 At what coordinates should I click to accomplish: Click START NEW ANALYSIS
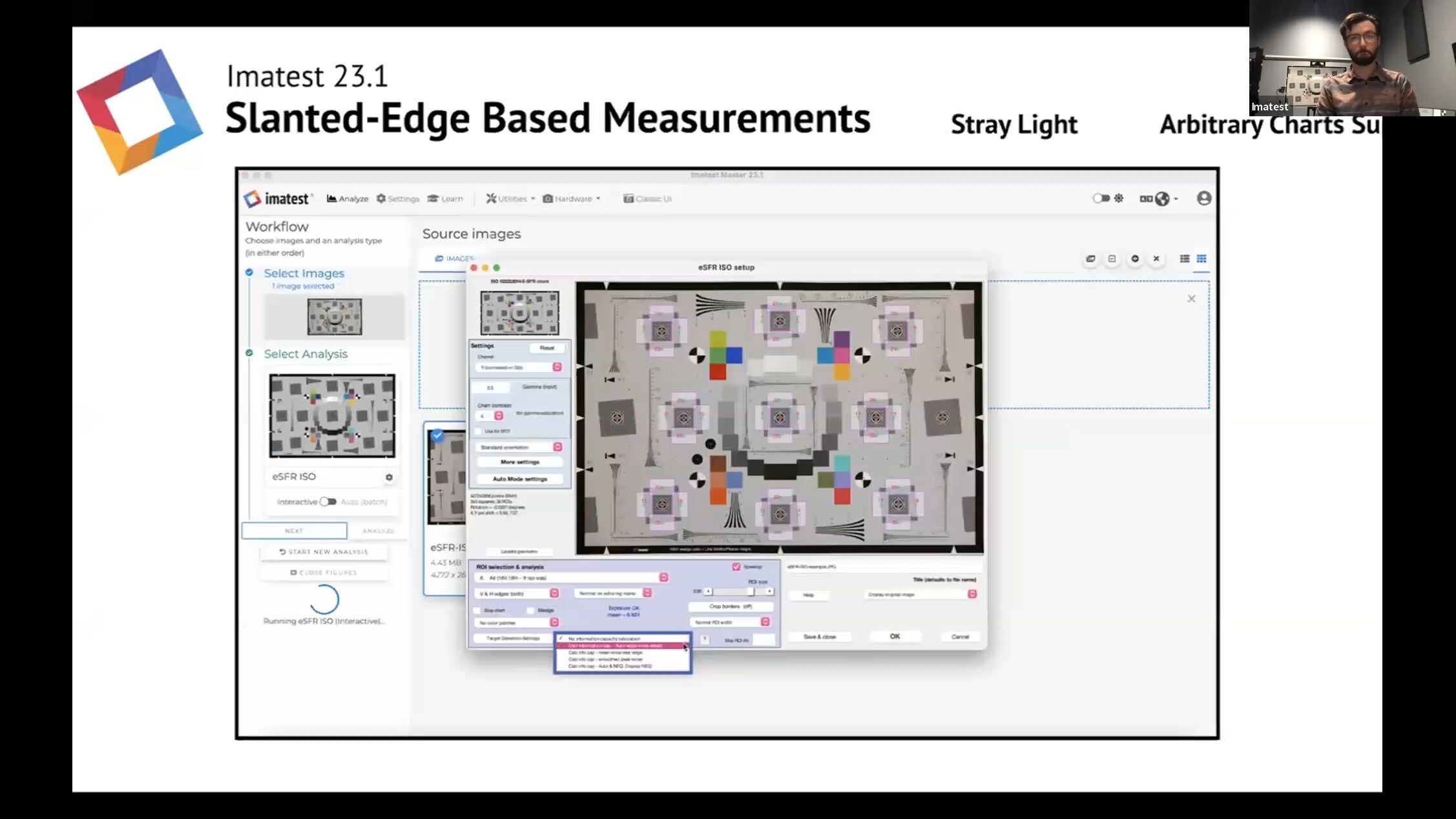coord(324,552)
